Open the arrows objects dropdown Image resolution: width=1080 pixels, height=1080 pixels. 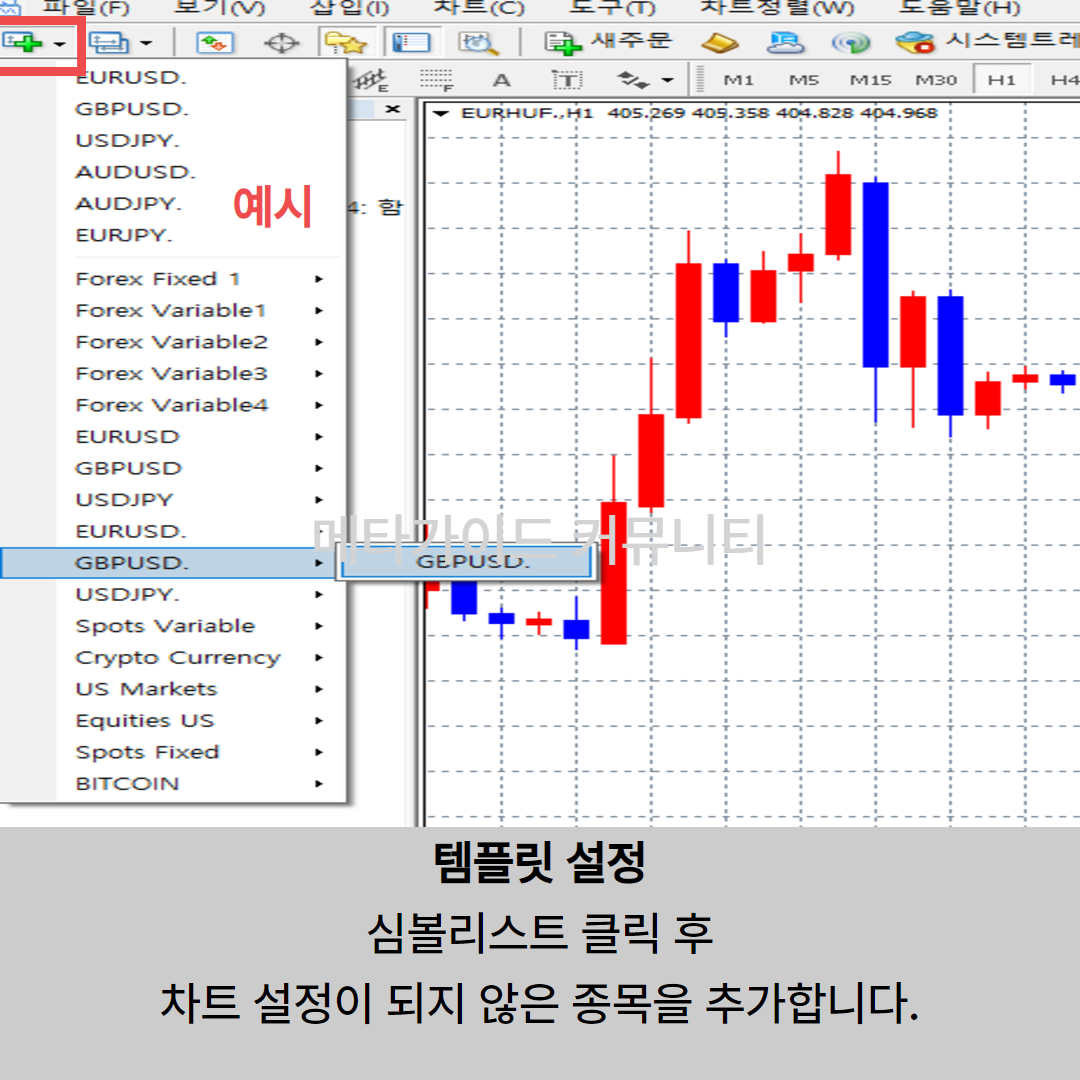[643, 80]
